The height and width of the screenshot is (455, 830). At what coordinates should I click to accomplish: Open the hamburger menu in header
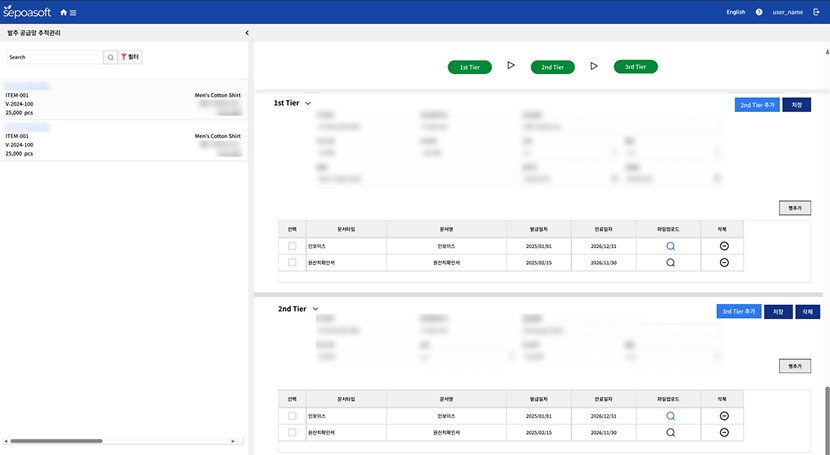tap(75, 12)
